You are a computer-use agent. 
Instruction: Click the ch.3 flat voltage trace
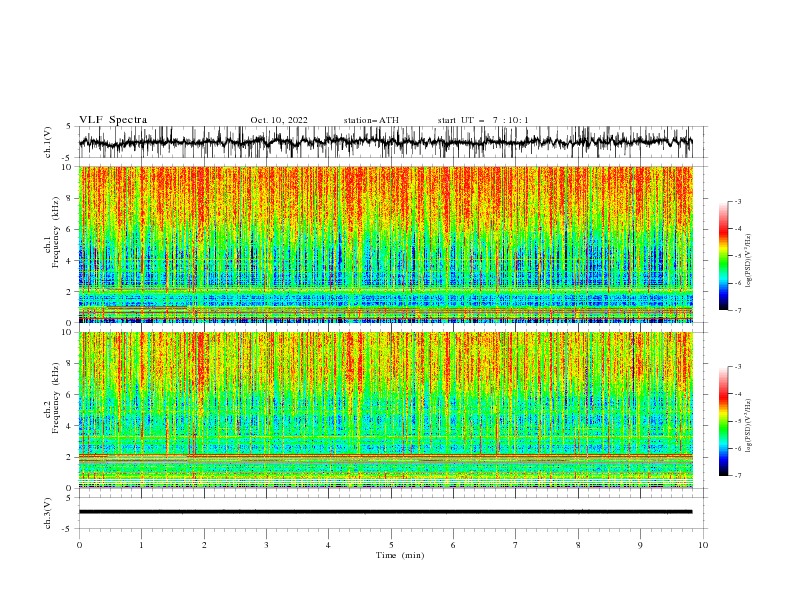(385, 512)
